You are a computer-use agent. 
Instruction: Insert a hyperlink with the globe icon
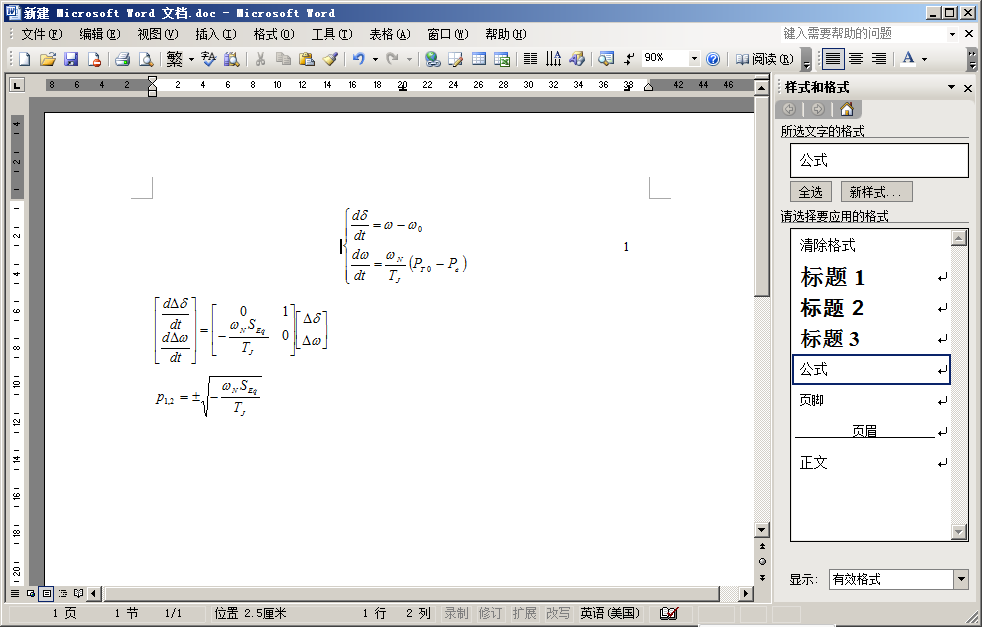pyautogui.click(x=432, y=59)
